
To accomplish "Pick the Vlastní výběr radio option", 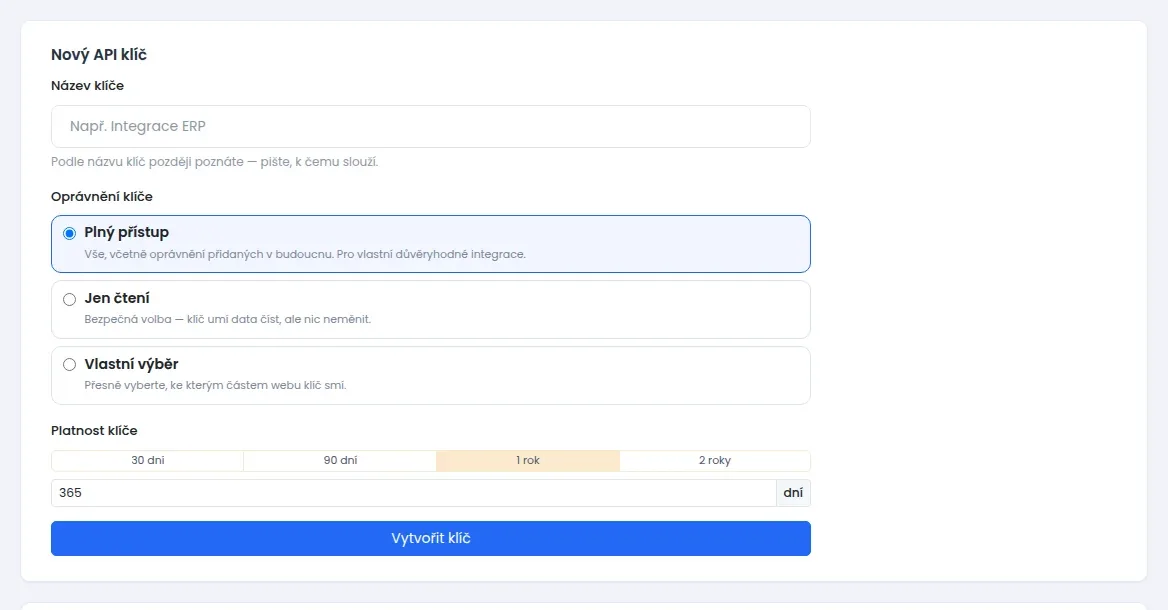I will click(x=69, y=365).
